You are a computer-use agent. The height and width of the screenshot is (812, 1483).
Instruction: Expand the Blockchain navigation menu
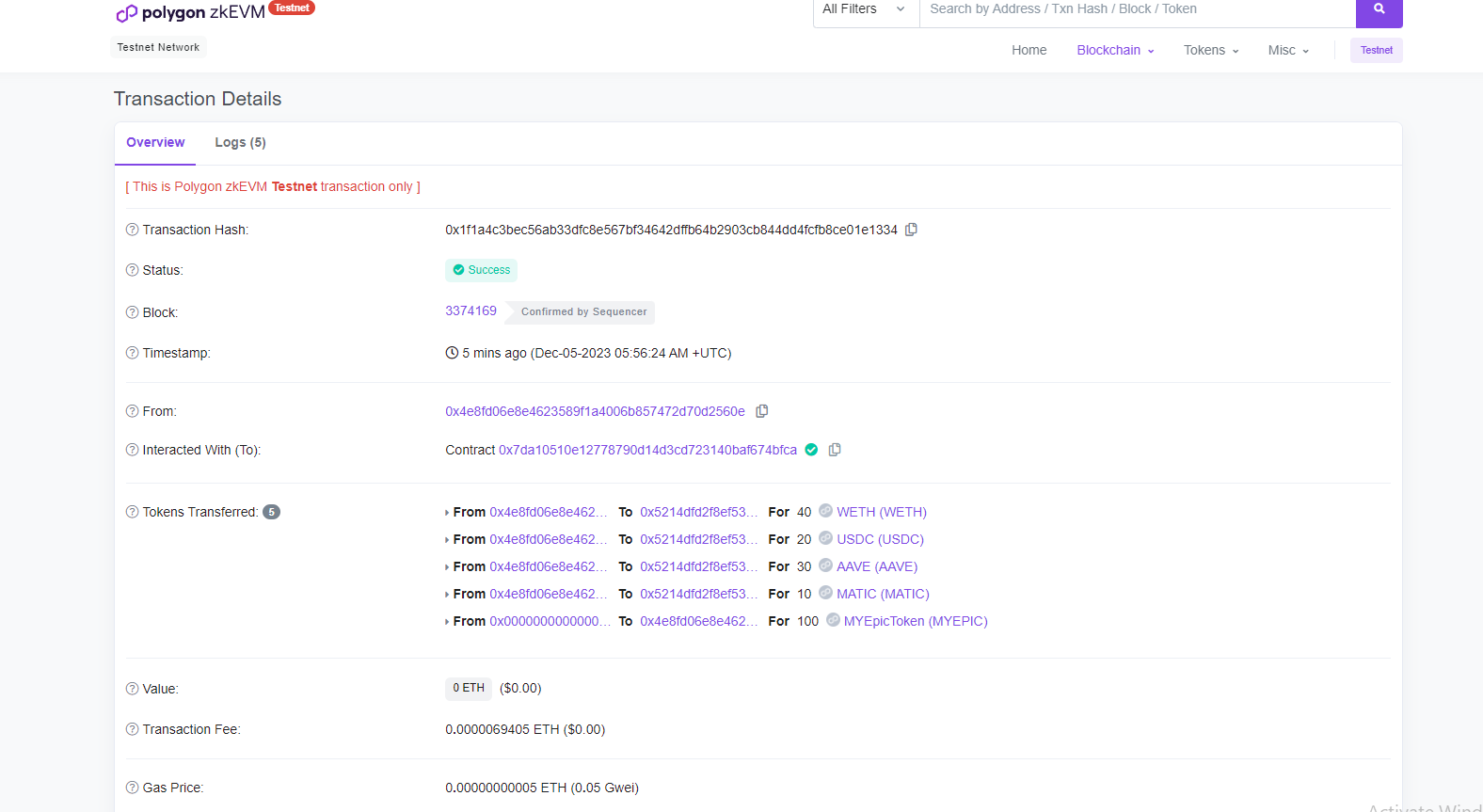[x=1115, y=50]
